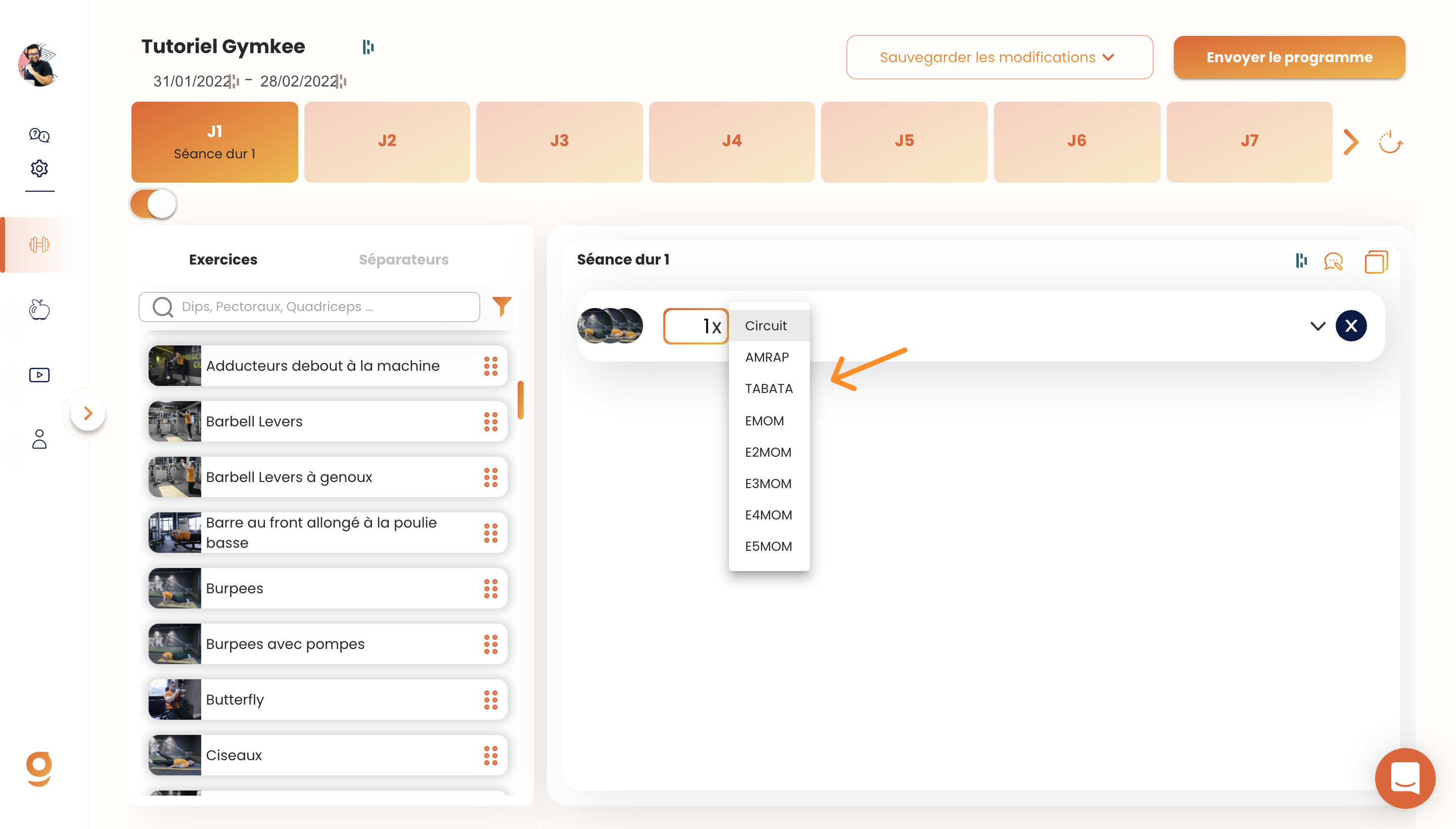Grab drag handle for Barbell Levers à genoux
1456x829 pixels.
pyautogui.click(x=490, y=477)
